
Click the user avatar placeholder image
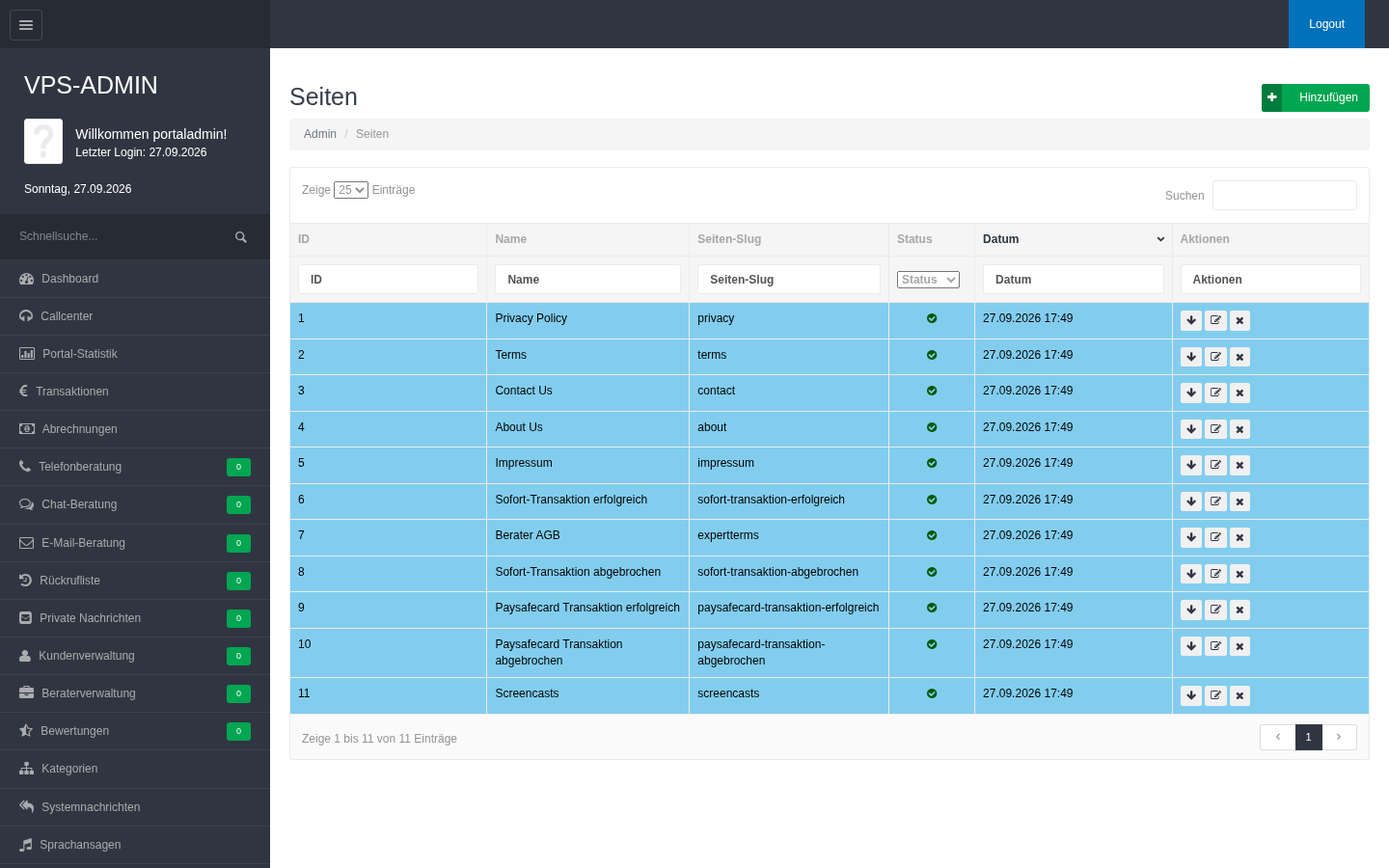point(43,142)
